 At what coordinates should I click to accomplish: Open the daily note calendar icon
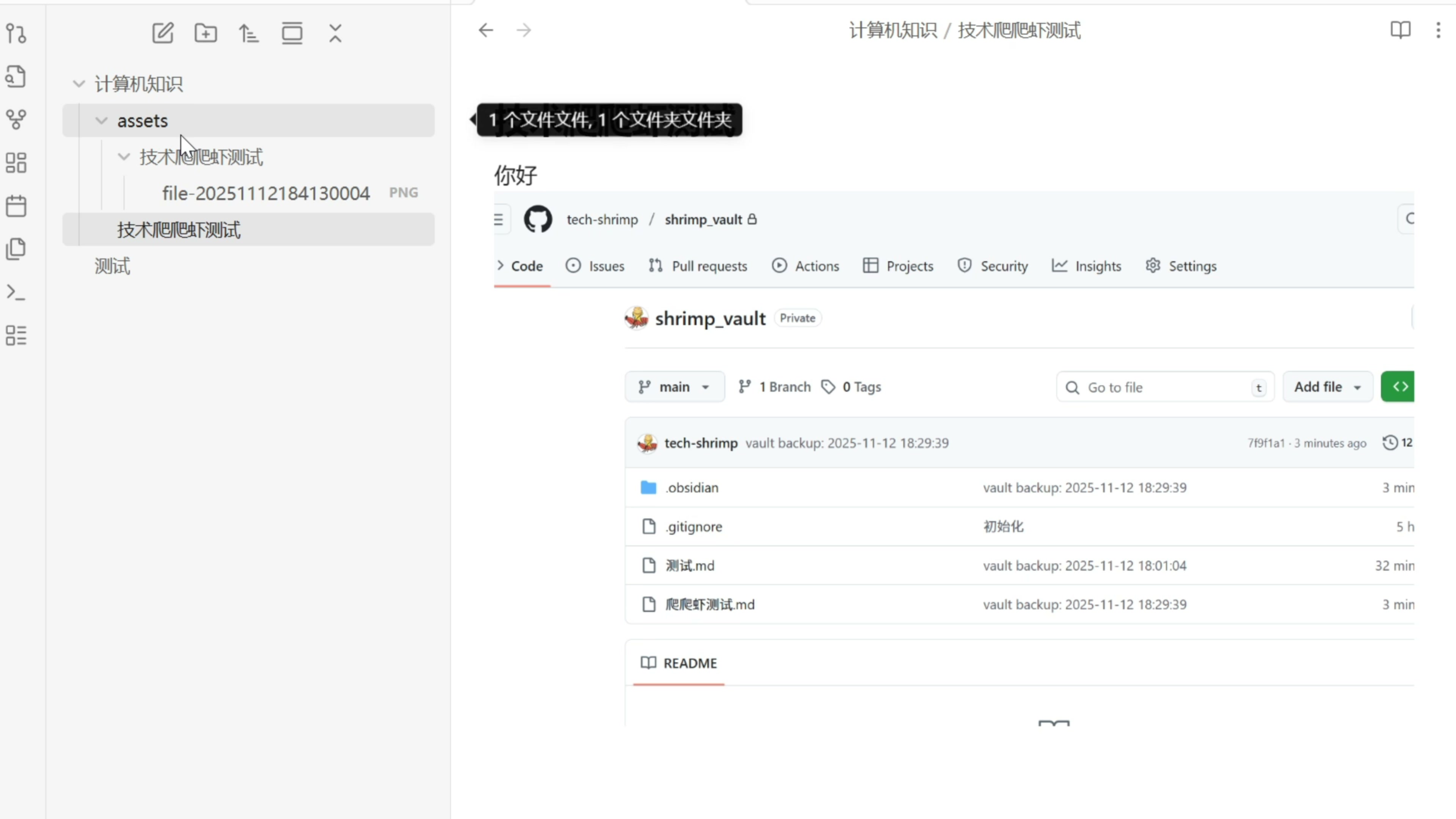coord(16,206)
